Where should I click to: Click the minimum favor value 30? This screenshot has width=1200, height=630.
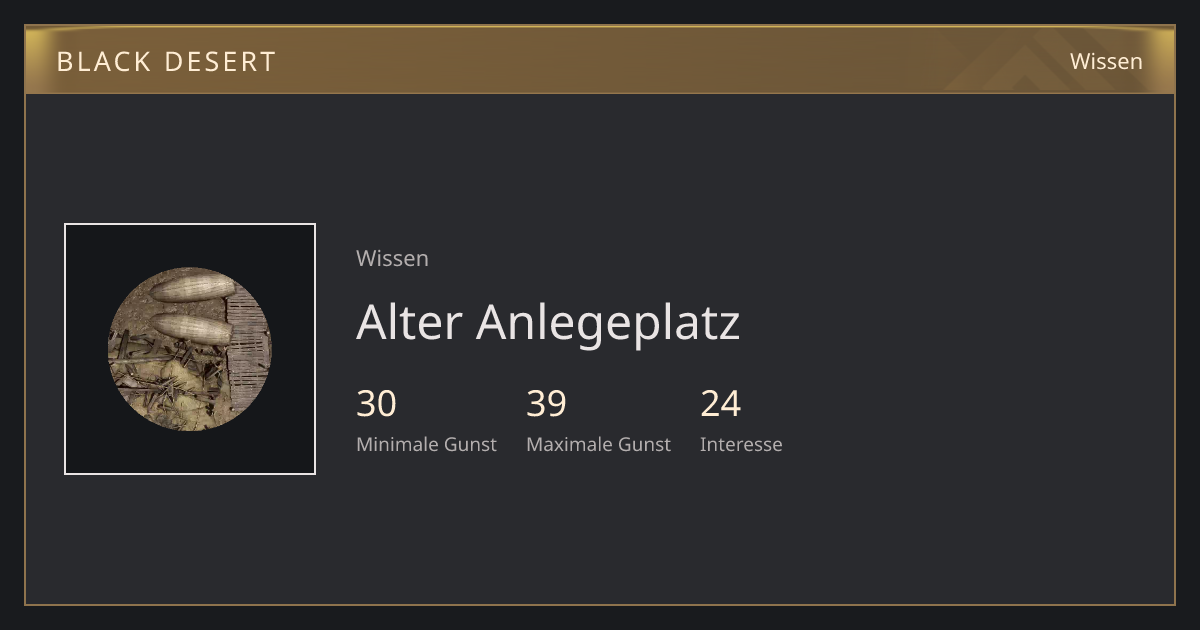[377, 404]
